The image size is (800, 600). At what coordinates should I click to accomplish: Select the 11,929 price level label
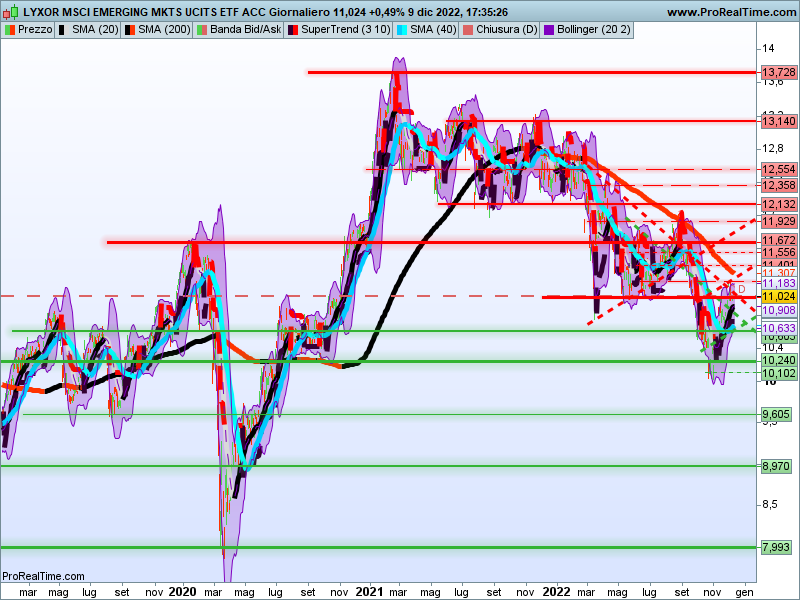[779, 221]
